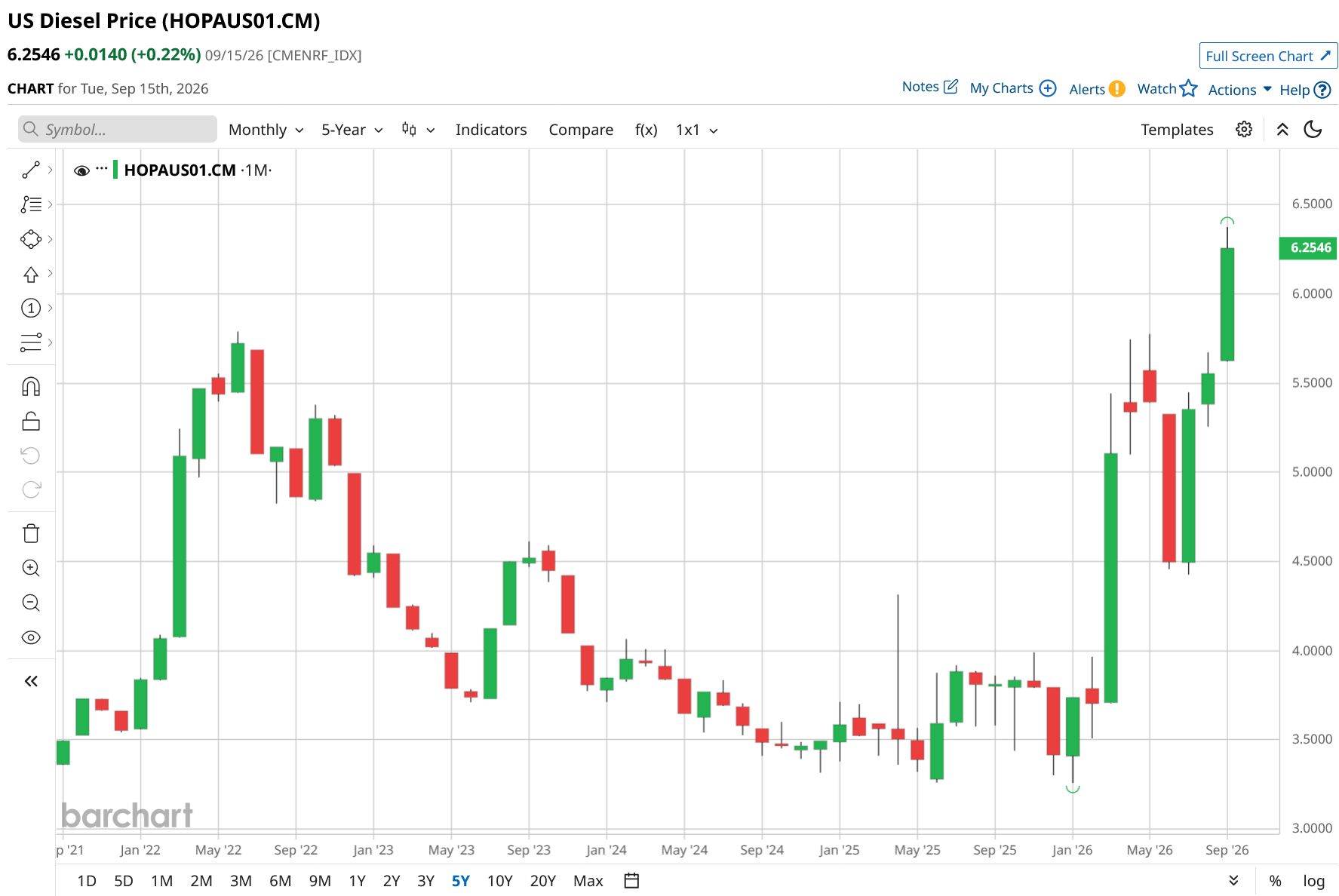
Task: Click the green HOPAUS01.CM color swatch
Action: [x=115, y=170]
